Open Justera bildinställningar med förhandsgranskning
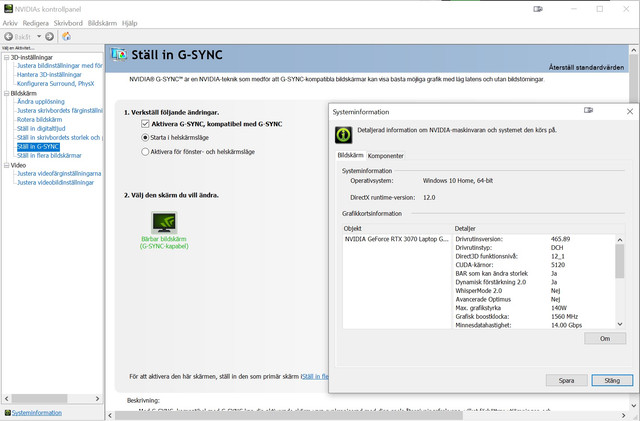This screenshot has width=640, height=421. pos(60,66)
